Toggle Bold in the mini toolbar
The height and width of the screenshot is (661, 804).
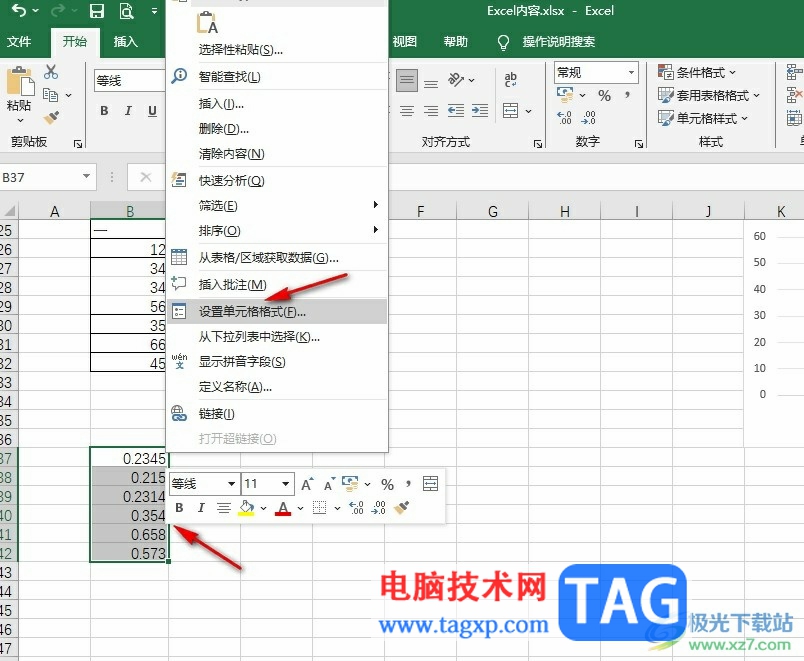[x=179, y=508]
